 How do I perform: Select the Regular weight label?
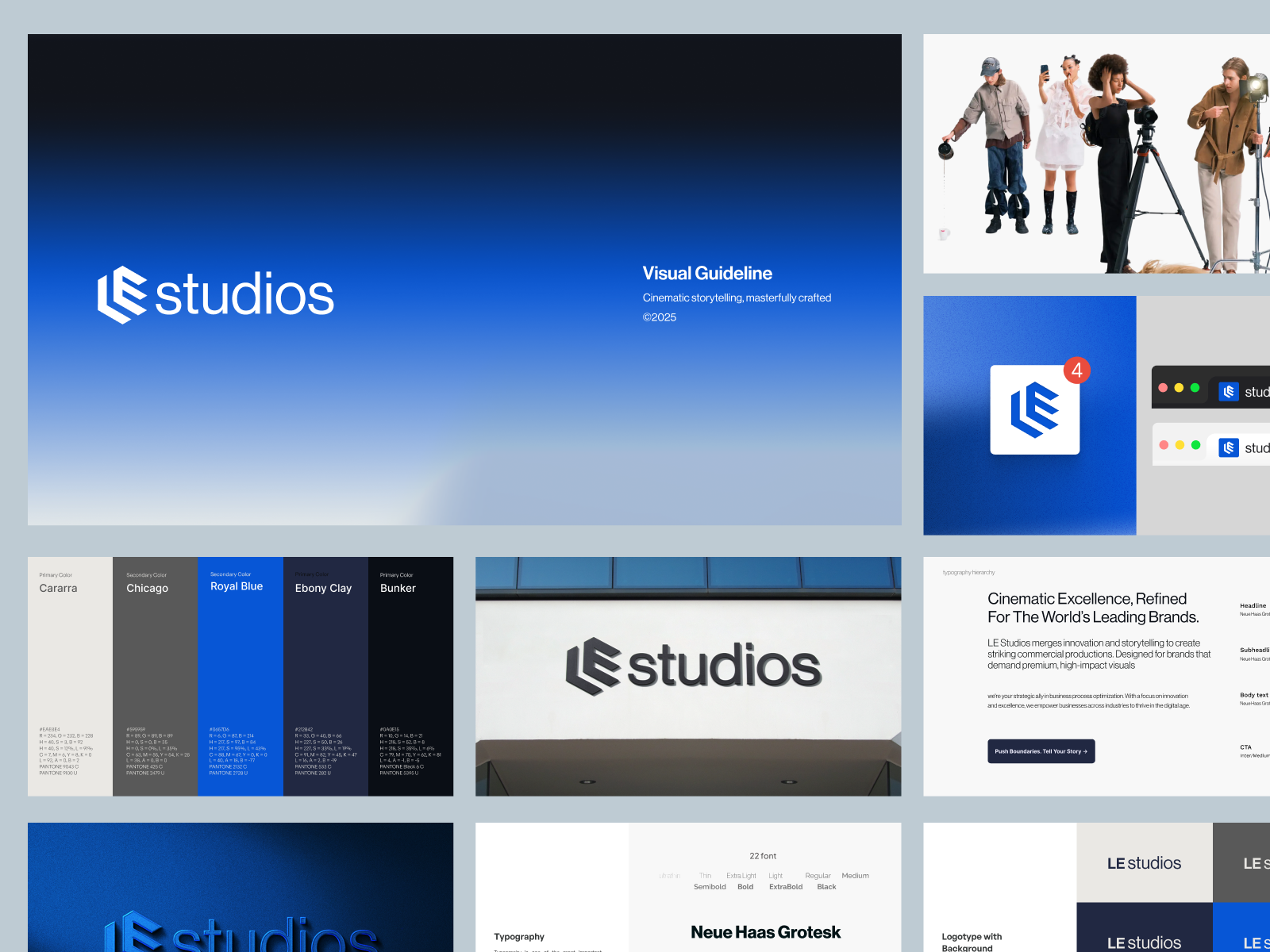click(x=818, y=875)
